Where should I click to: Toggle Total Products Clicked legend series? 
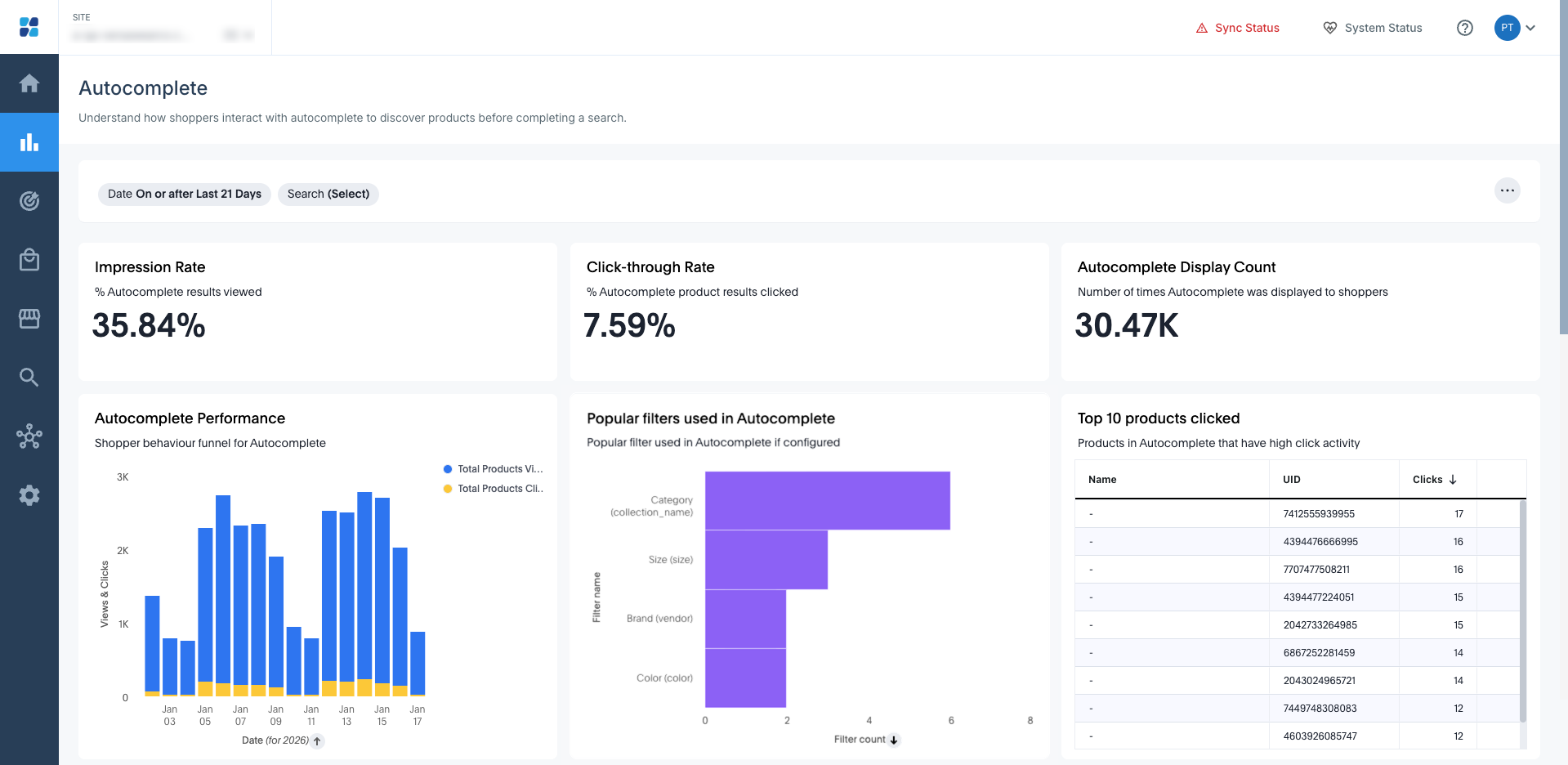[x=493, y=489]
